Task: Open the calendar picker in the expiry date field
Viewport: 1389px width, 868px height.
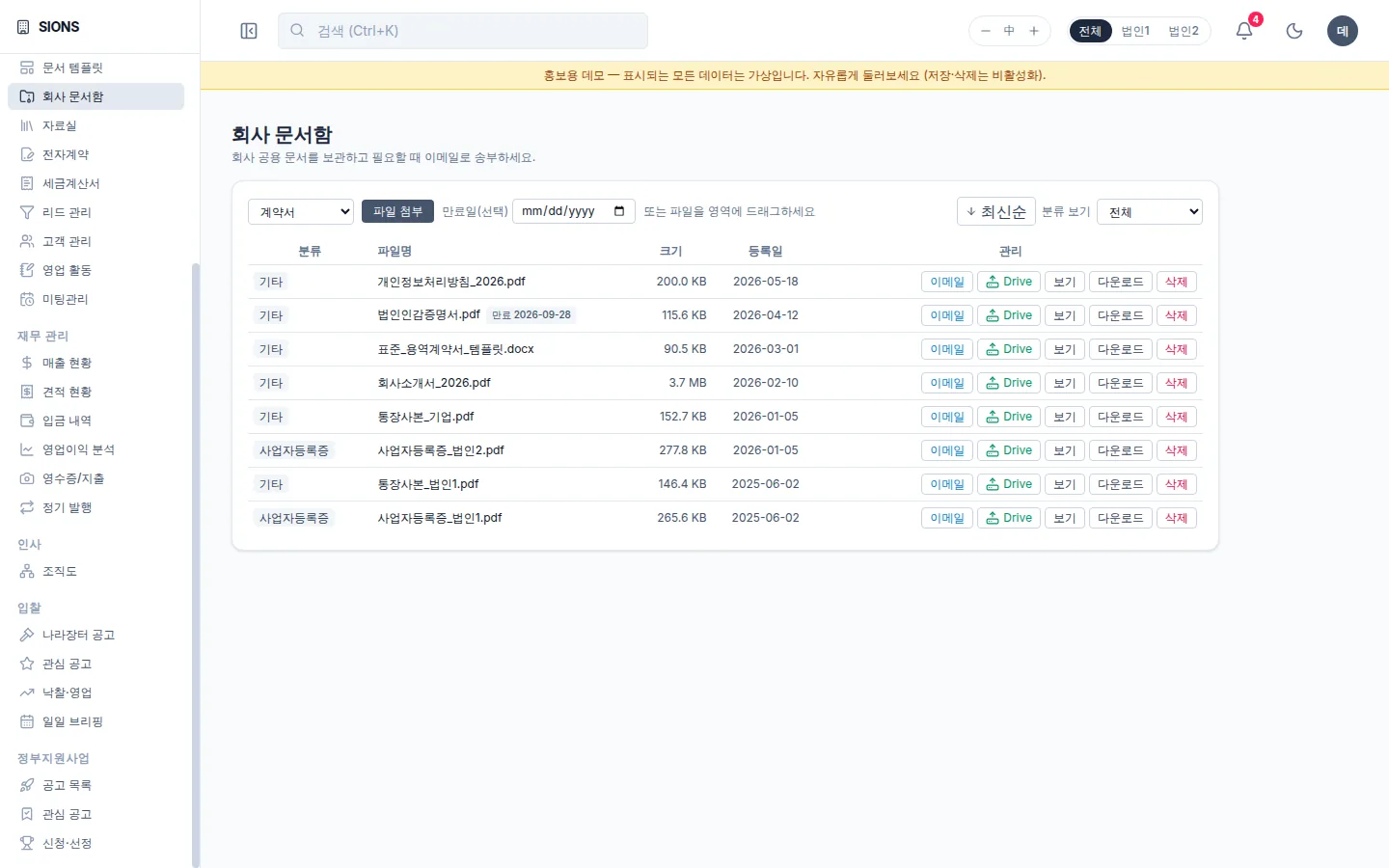Action: click(x=619, y=211)
